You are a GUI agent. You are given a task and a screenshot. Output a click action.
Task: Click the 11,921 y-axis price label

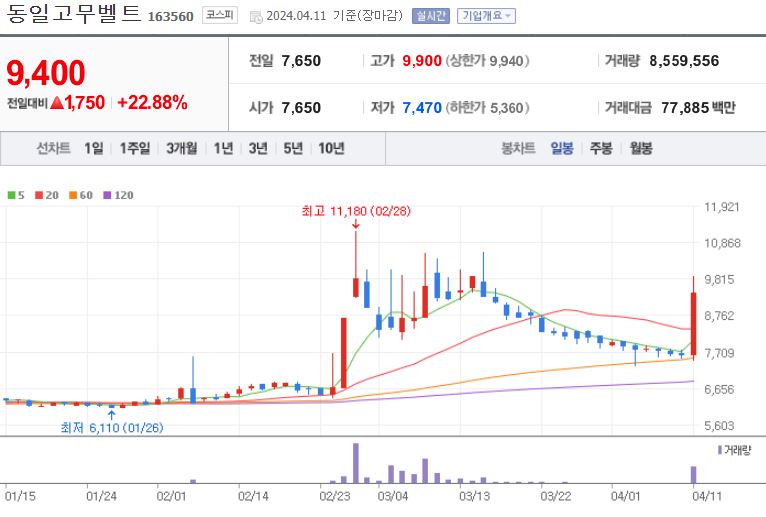point(721,207)
